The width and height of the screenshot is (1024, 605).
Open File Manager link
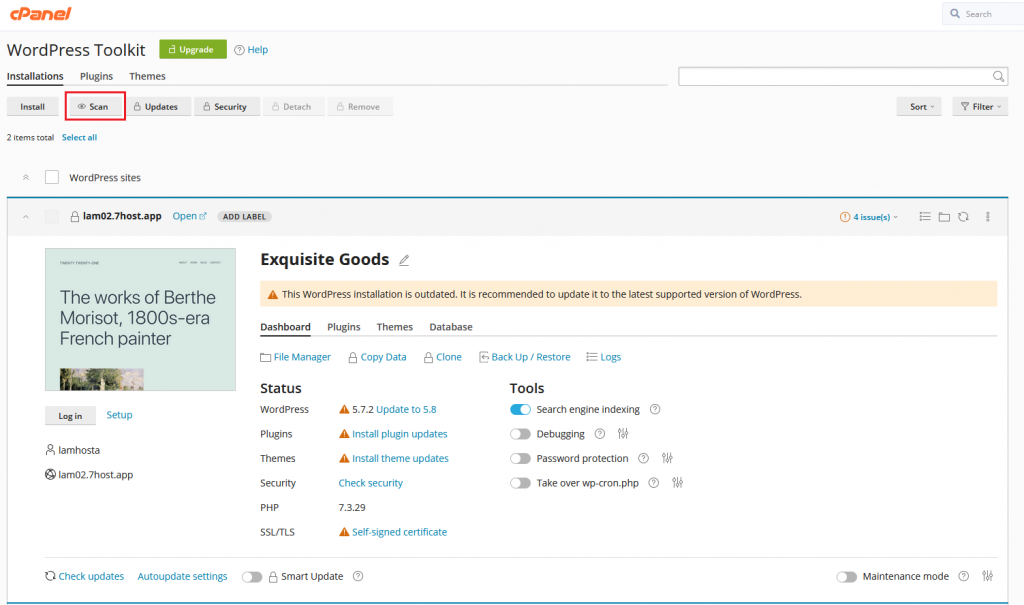296,357
